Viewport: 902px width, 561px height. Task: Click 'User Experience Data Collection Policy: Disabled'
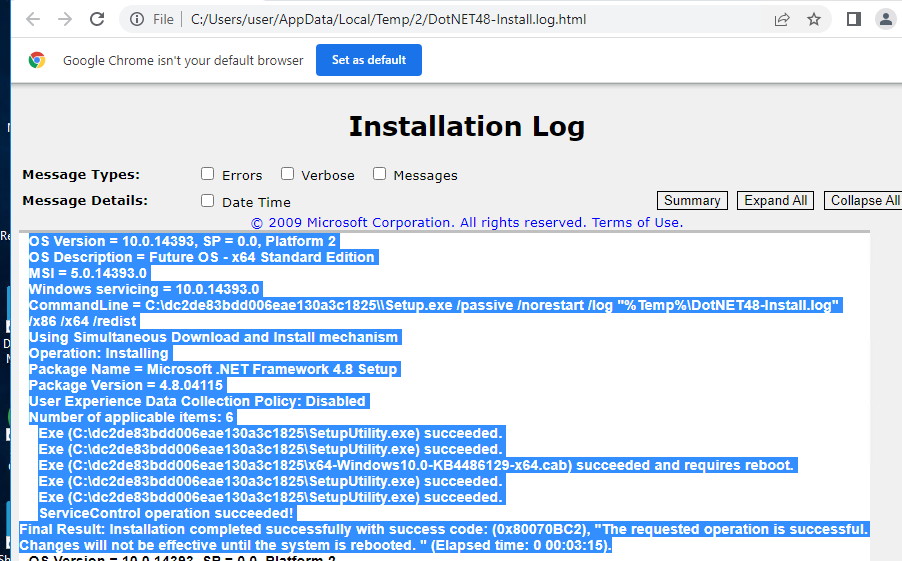[197, 401]
